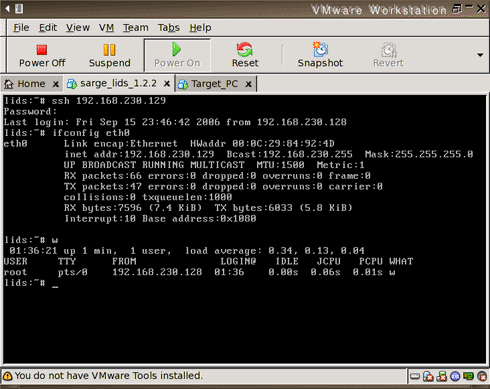
Task: Select the sarge_lids_1.2.2 tab
Action: [118, 83]
